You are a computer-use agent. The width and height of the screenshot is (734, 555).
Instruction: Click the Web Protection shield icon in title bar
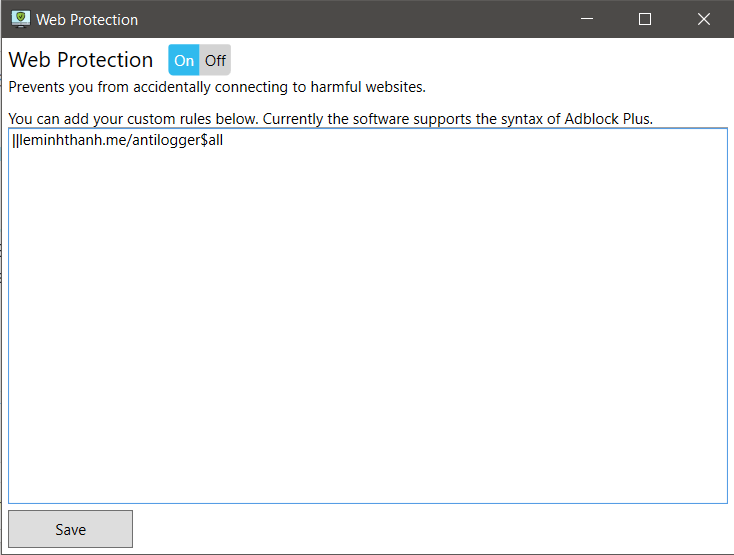[20, 19]
